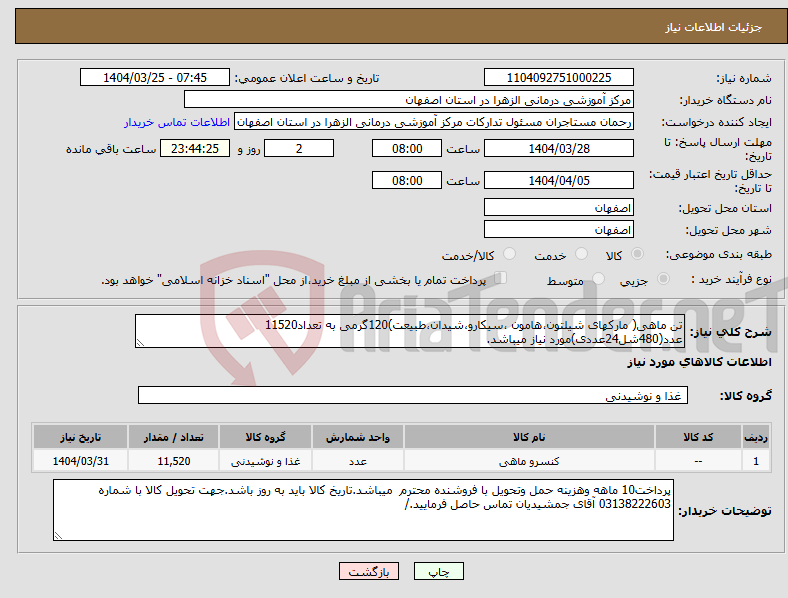The height and width of the screenshot is (598, 788).
Task: Click the چاپ (print) button
Action: click(438, 571)
